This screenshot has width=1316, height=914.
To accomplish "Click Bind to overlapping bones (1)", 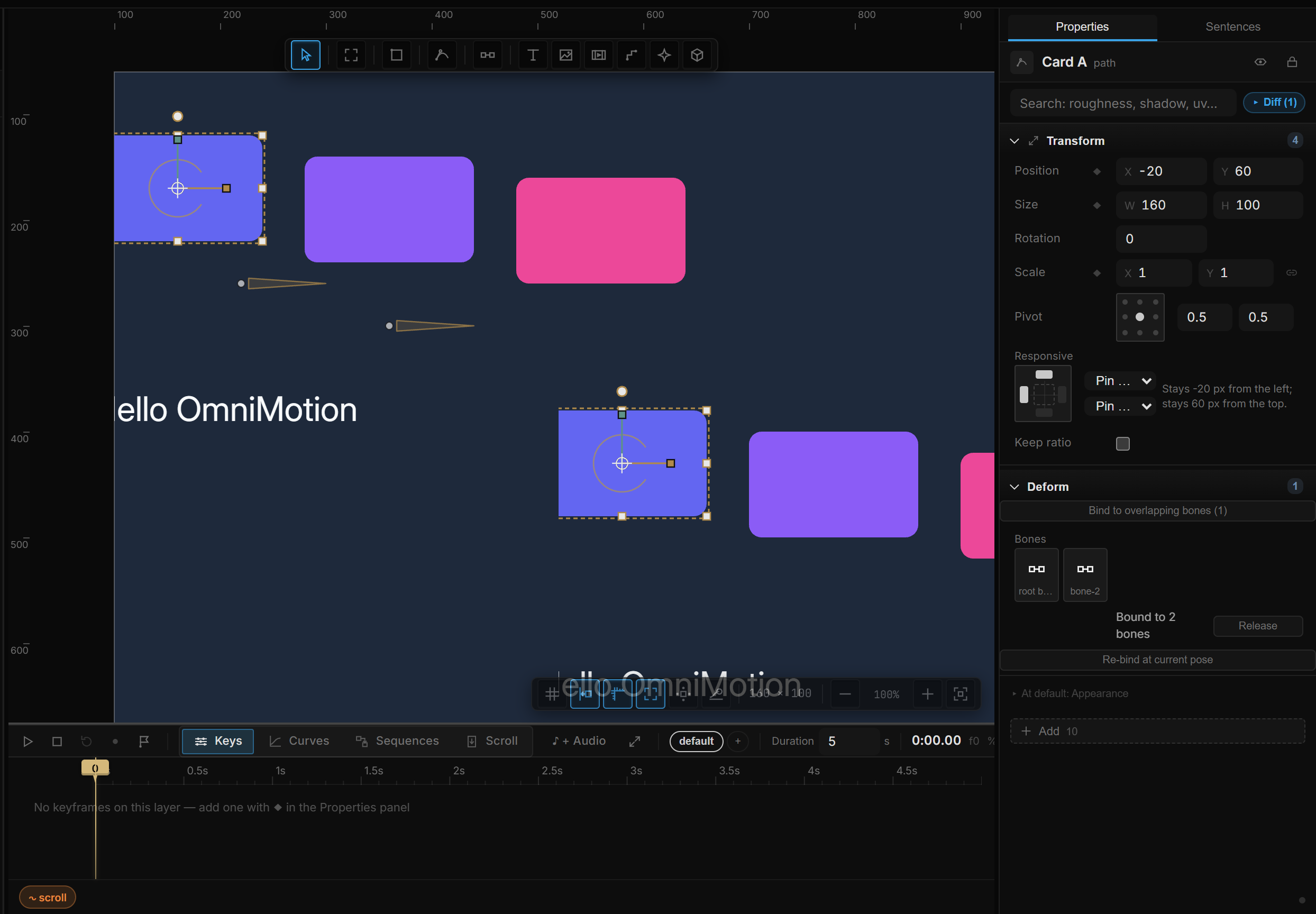I will click(1157, 511).
